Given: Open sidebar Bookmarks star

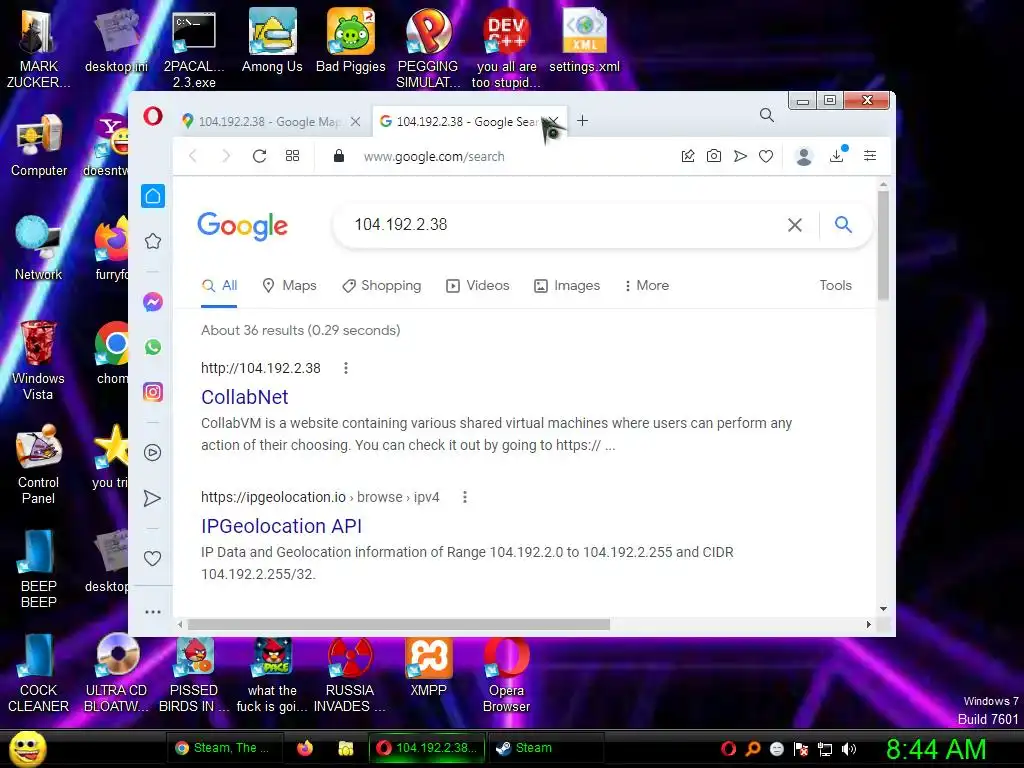Looking at the screenshot, I should point(153,241).
